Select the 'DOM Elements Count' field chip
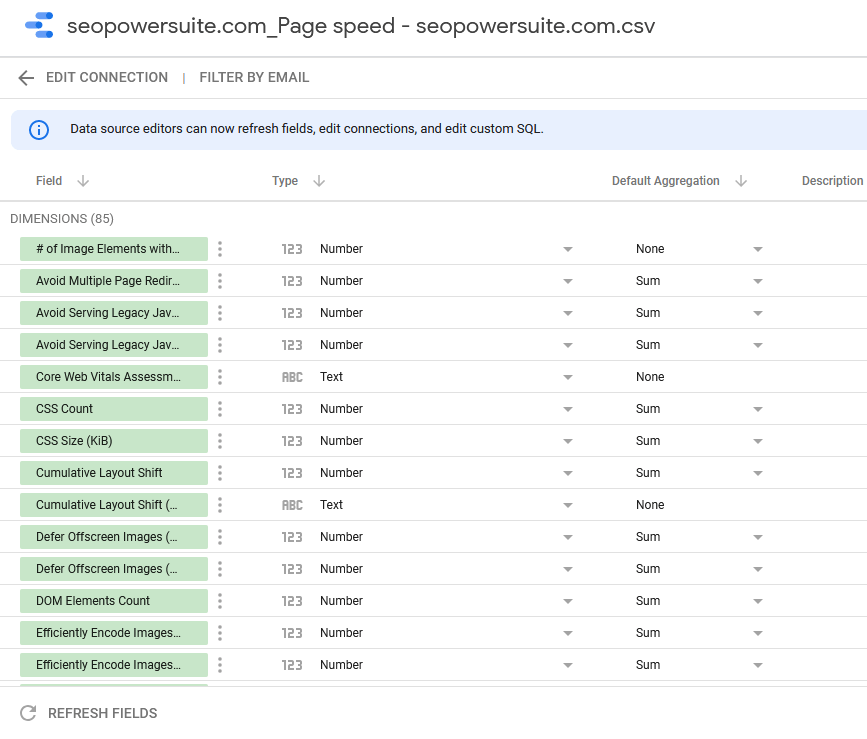The width and height of the screenshot is (867, 739). [114, 601]
